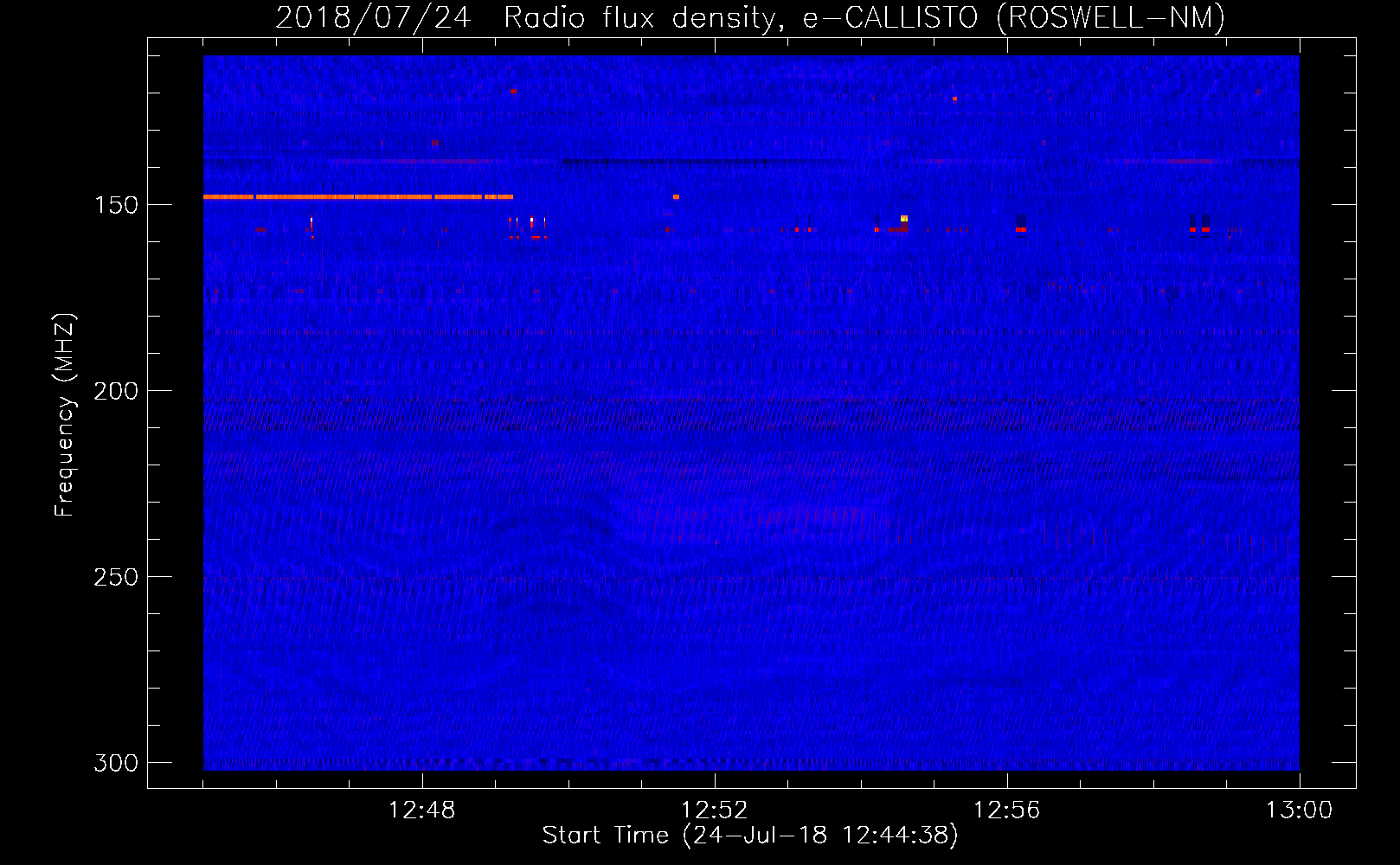Select the 300 frequency tick label
Viewport: 1400px width, 865px height.
pyautogui.click(x=116, y=763)
